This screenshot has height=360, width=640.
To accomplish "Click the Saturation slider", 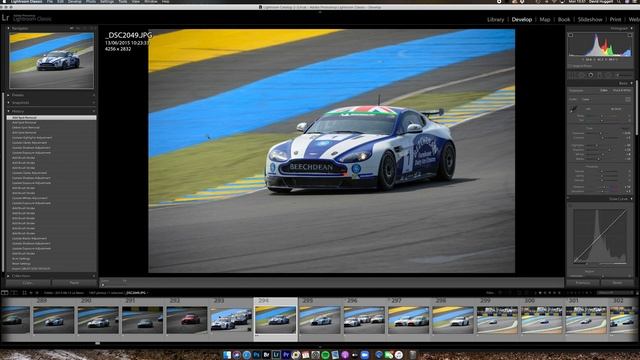I will tap(603, 191).
